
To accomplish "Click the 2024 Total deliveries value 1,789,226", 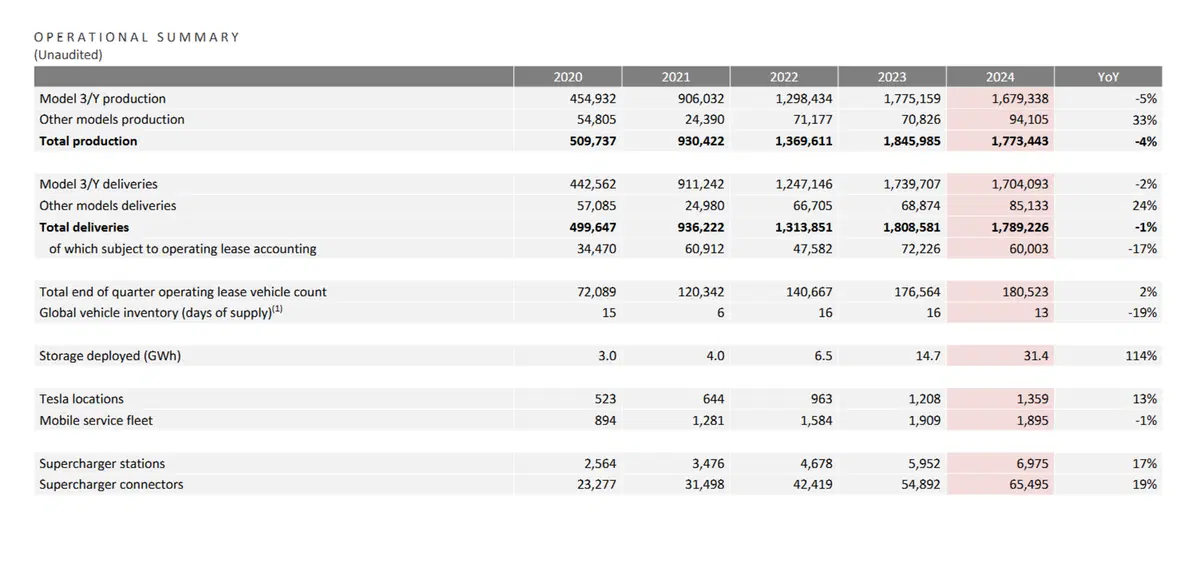I will (1020, 227).
